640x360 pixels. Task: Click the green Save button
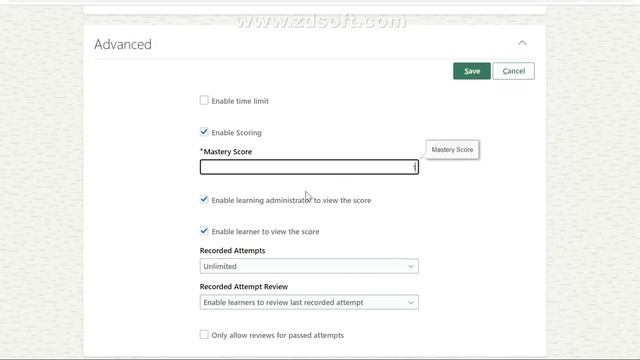tap(471, 71)
